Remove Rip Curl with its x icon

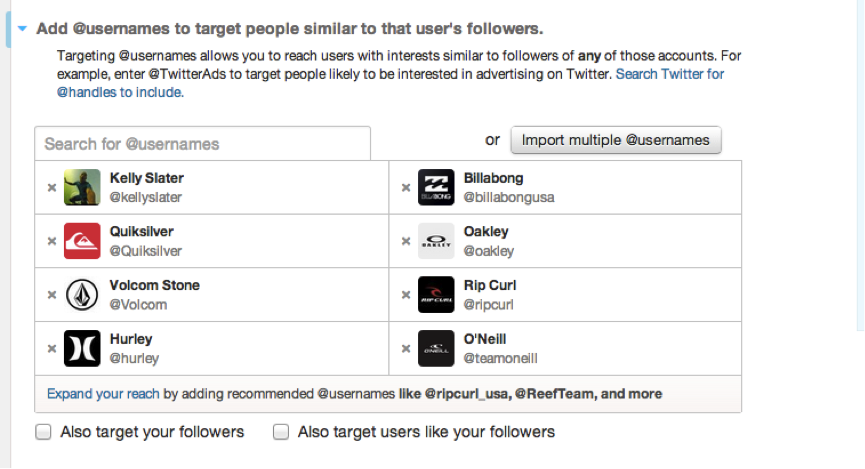pyautogui.click(x=406, y=295)
